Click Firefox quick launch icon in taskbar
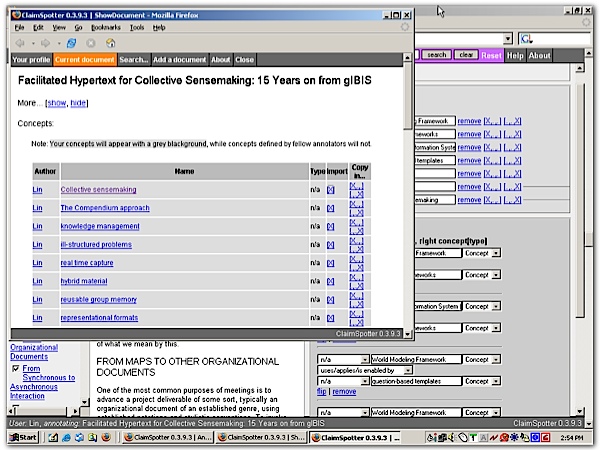 (x=106, y=437)
